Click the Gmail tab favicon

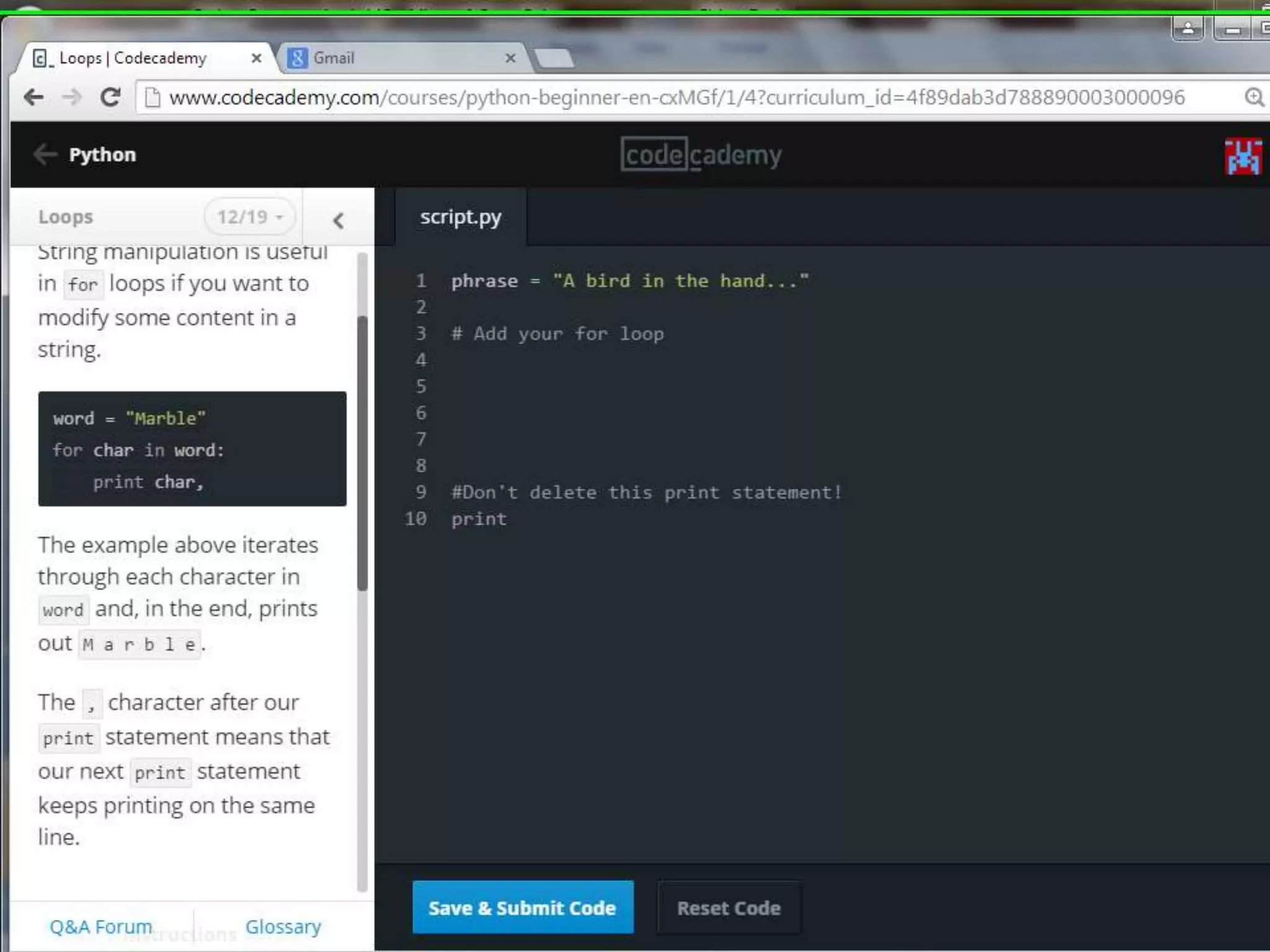(298, 58)
